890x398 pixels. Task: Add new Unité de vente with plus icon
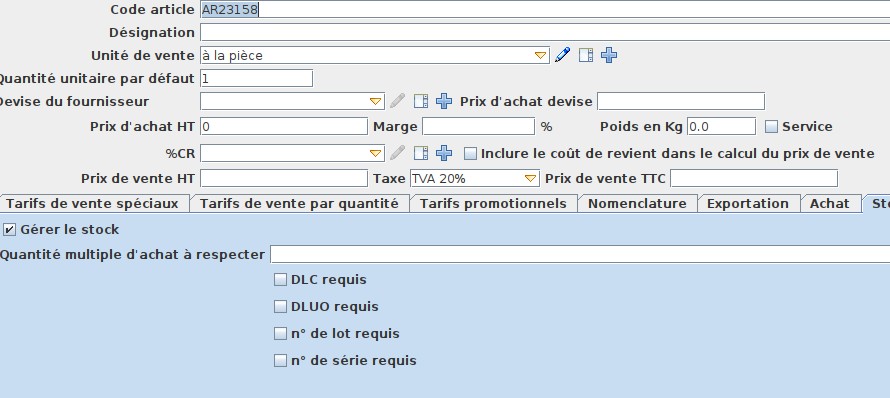(x=609, y=55)
